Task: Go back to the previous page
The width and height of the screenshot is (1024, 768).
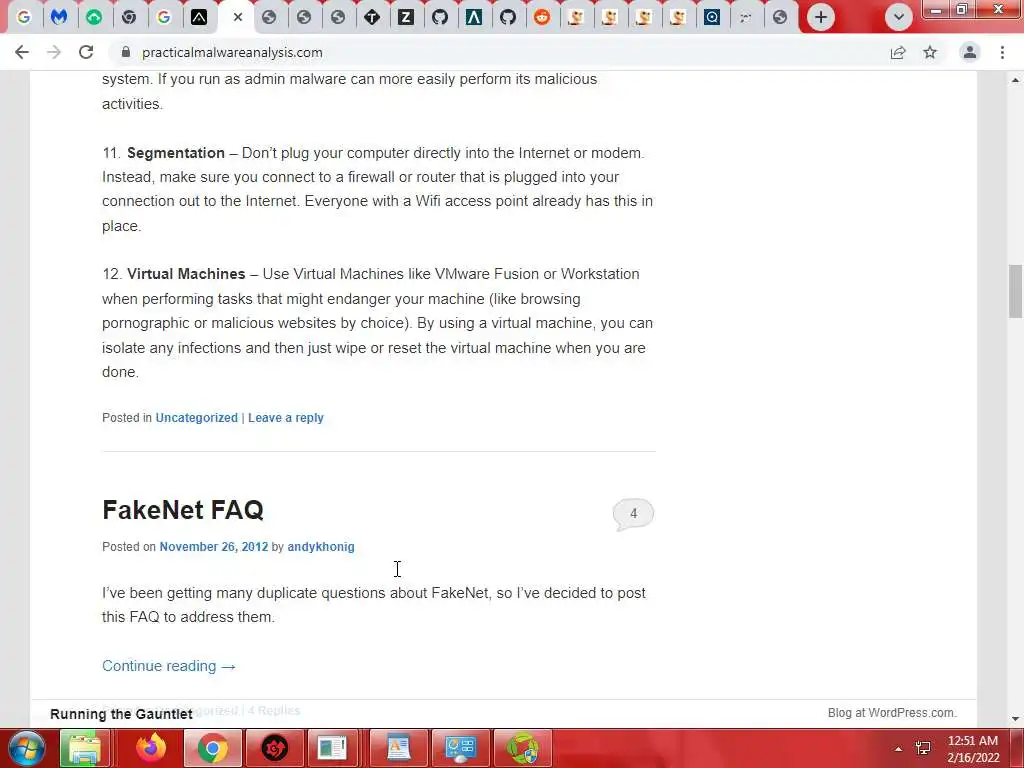Action: pos(22,52)
